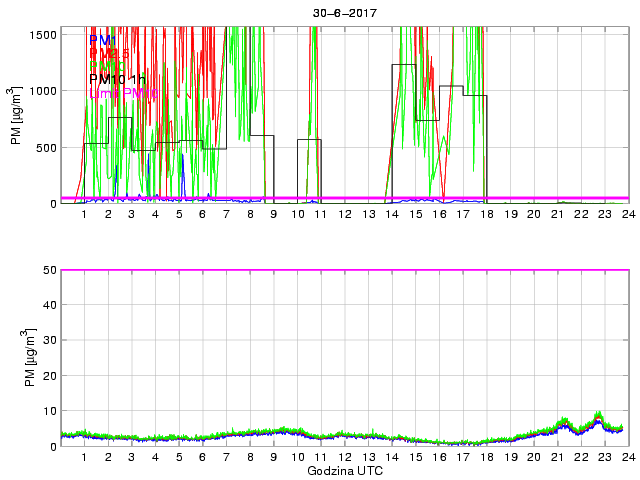Click the magenta Limit PM10 legend entry
The height and width of the screenshot is (480, 640).
point(123,93)
